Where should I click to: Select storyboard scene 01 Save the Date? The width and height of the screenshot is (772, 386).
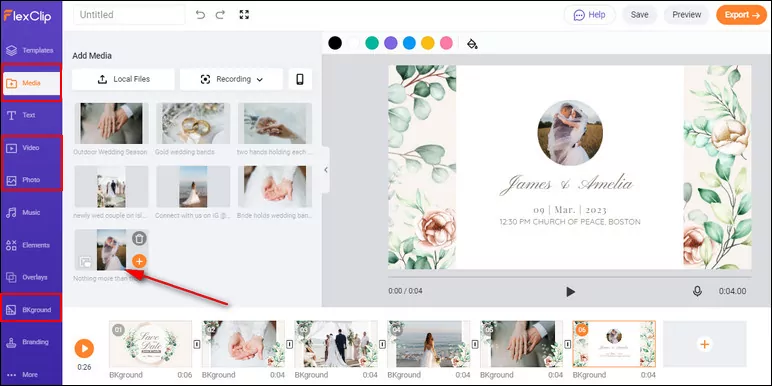[151, 344]
